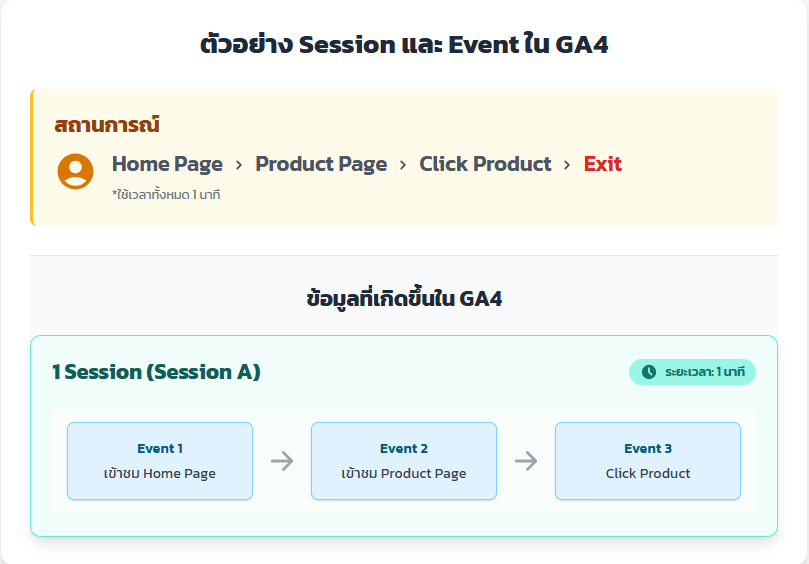This screenshot has height=564, width=809.
Task: Click the ข้อมูลที่เกิดขึ้นใน GA4 heading
Action: click(x=404, y=298)
